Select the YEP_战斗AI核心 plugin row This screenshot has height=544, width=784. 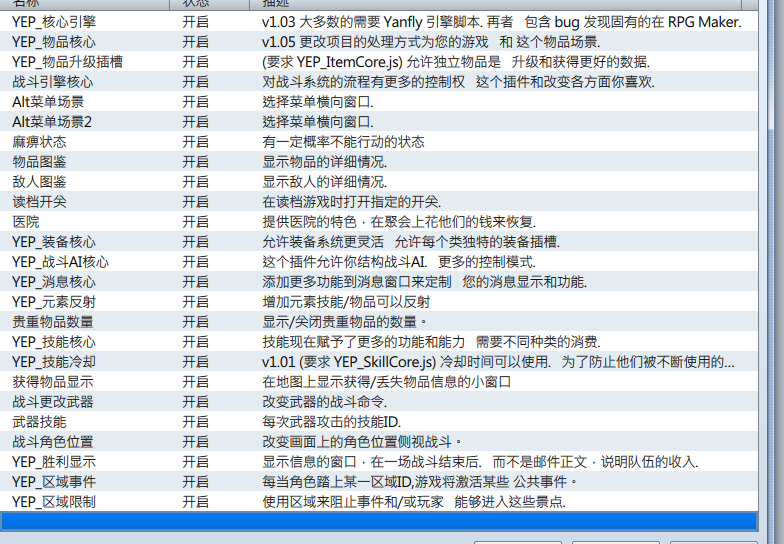[x=379, y=262]
